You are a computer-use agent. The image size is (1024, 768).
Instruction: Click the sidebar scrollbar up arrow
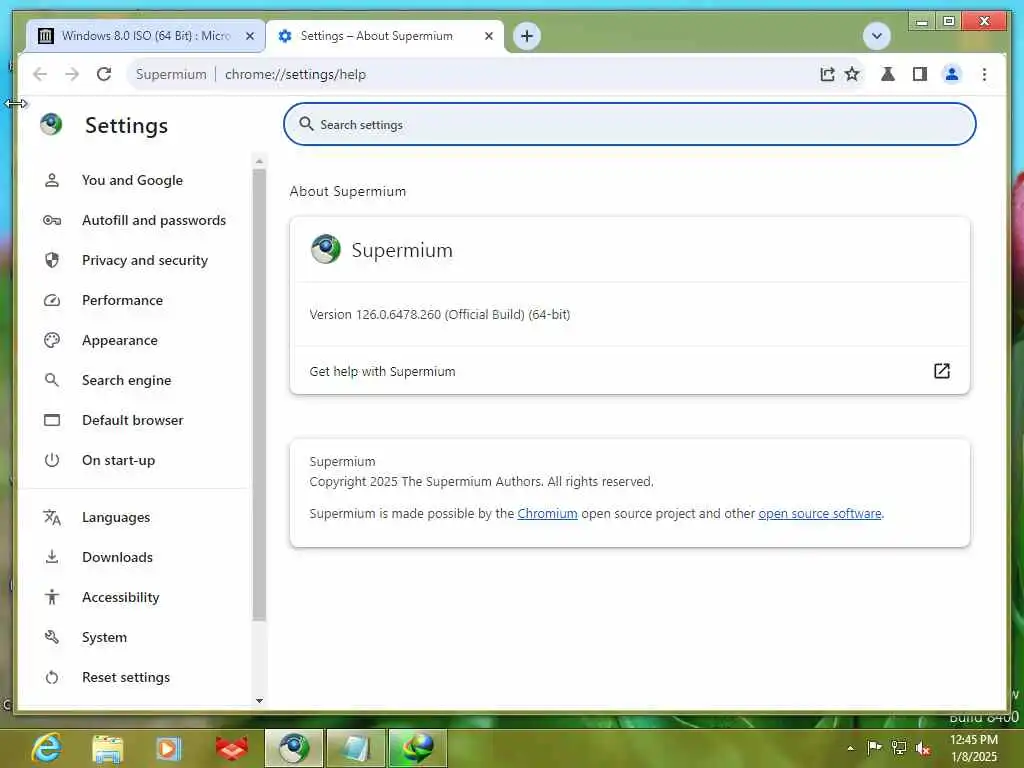tap(259, 161)
